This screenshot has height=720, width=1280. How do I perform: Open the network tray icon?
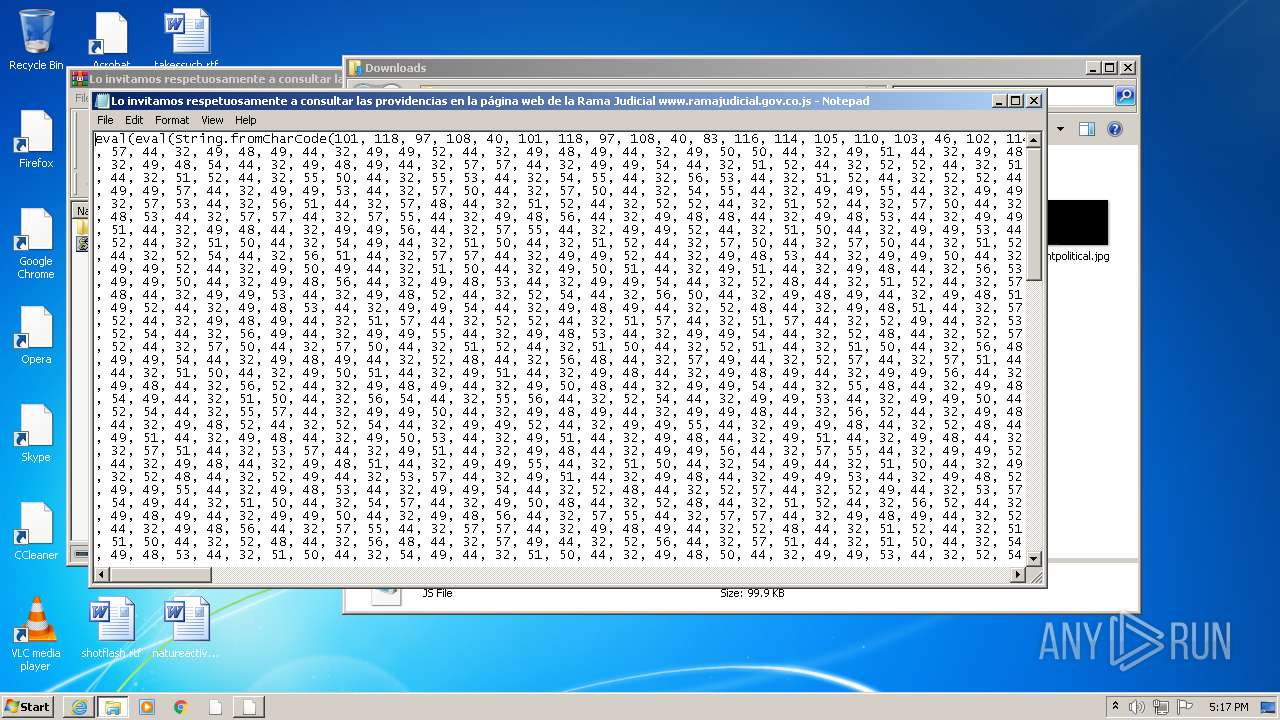(x=1160, y=707)
